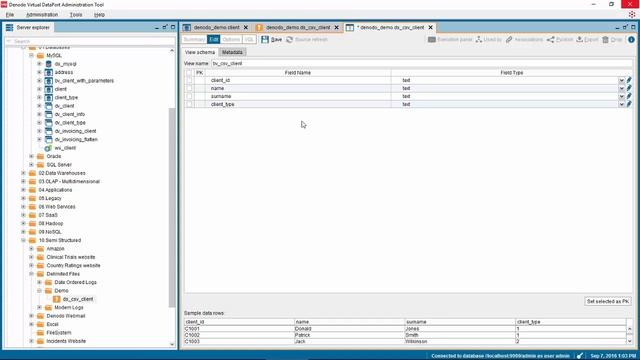The width and height of the screenshot is (640, 360).
Task: Select the dv_client_info tree item
Action: click(x=69, y=114)
